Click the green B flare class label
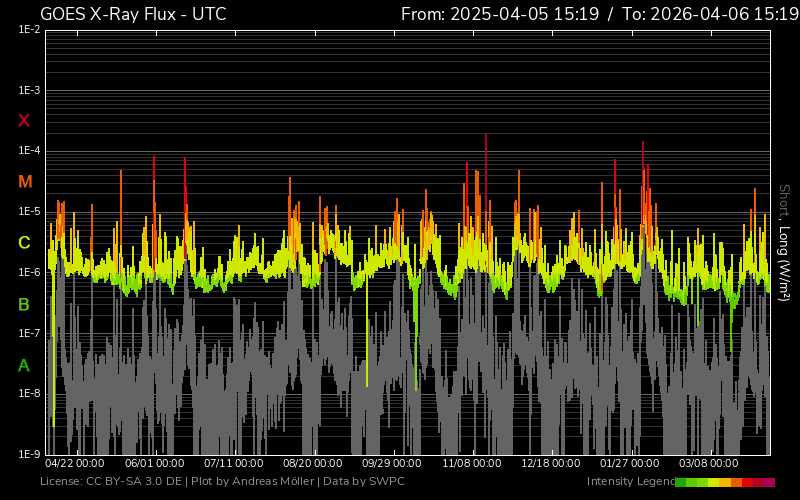Viewport: 800px width, 500px height. point(24,304)
